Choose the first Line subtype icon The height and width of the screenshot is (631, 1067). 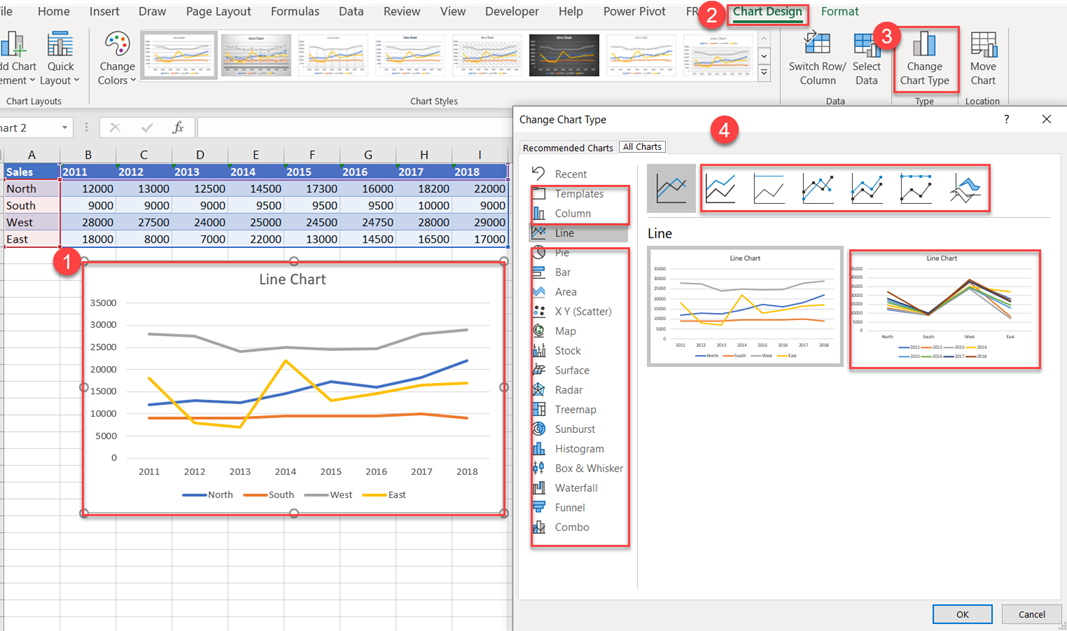tap(671, 189)
